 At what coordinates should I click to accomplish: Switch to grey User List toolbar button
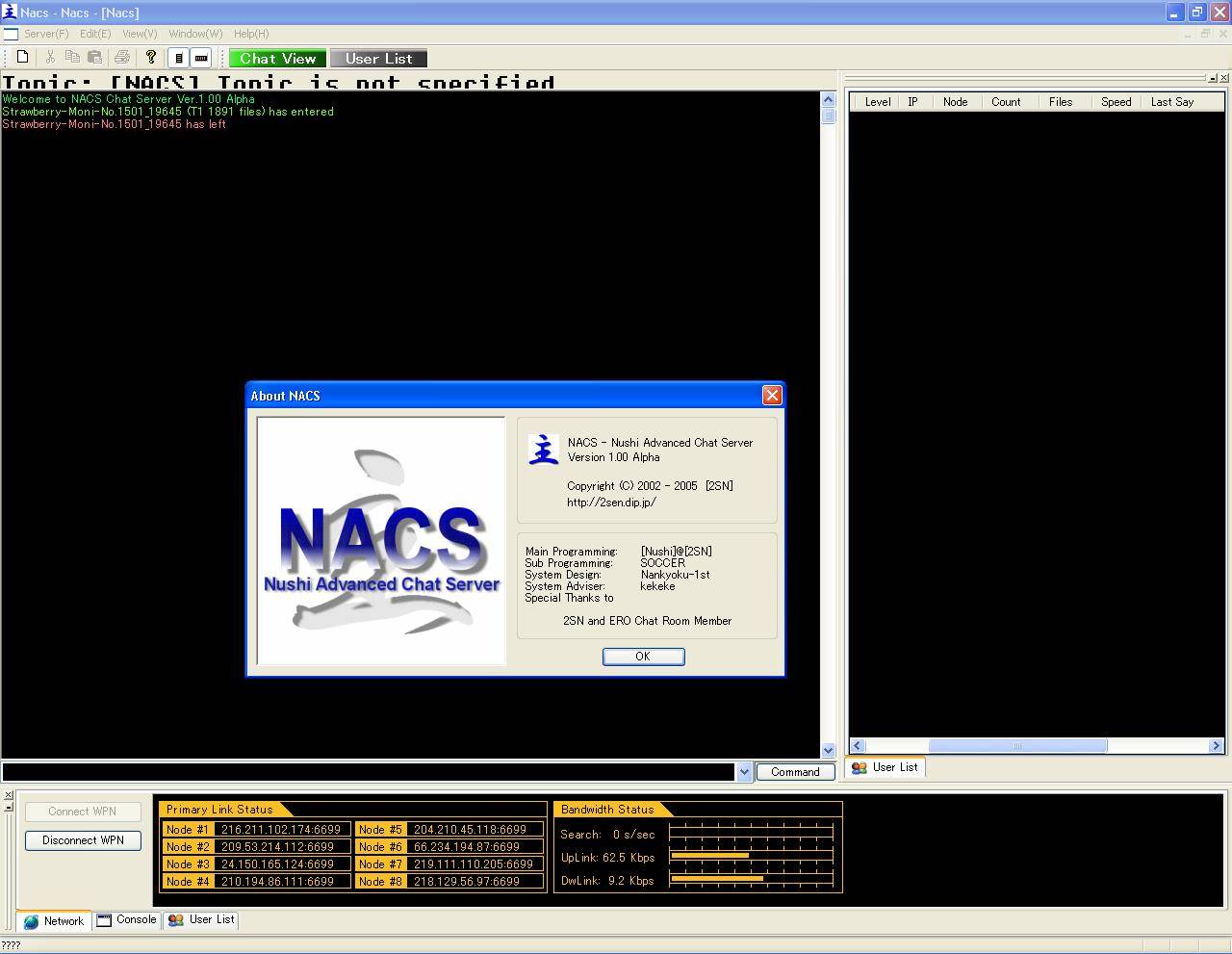378,59
